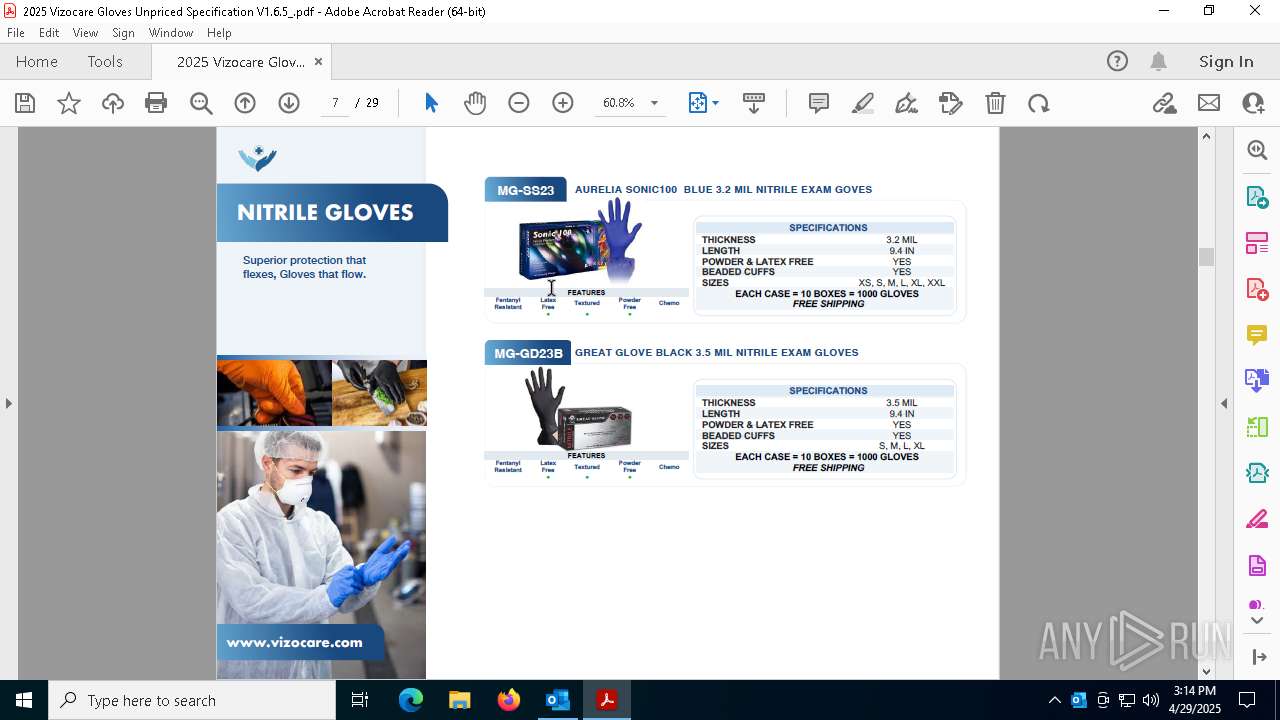Open the notifications bell
Screen dimensions: 1280x720
click(x=1159, y=61)
